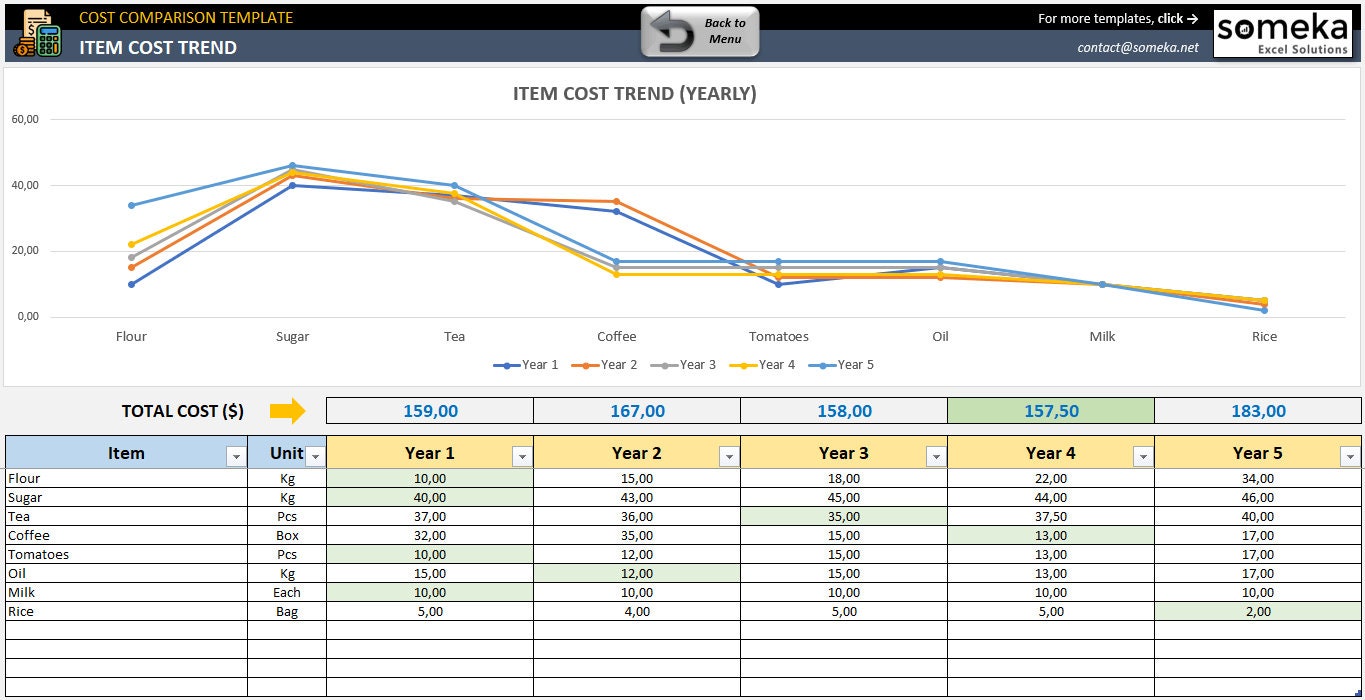Click the contact@someka.net email link

(1137, 46)
